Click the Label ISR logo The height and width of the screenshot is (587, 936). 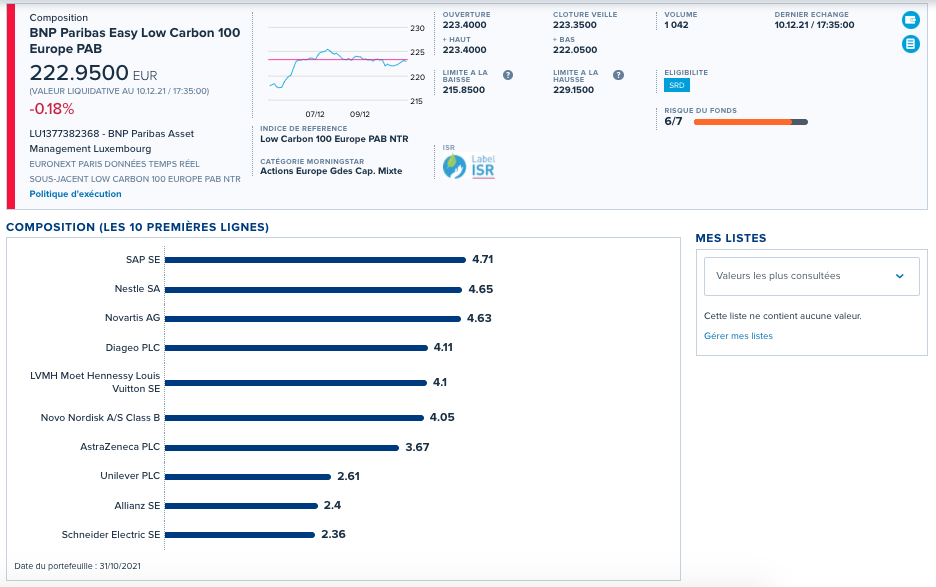(x=469, y=167)
